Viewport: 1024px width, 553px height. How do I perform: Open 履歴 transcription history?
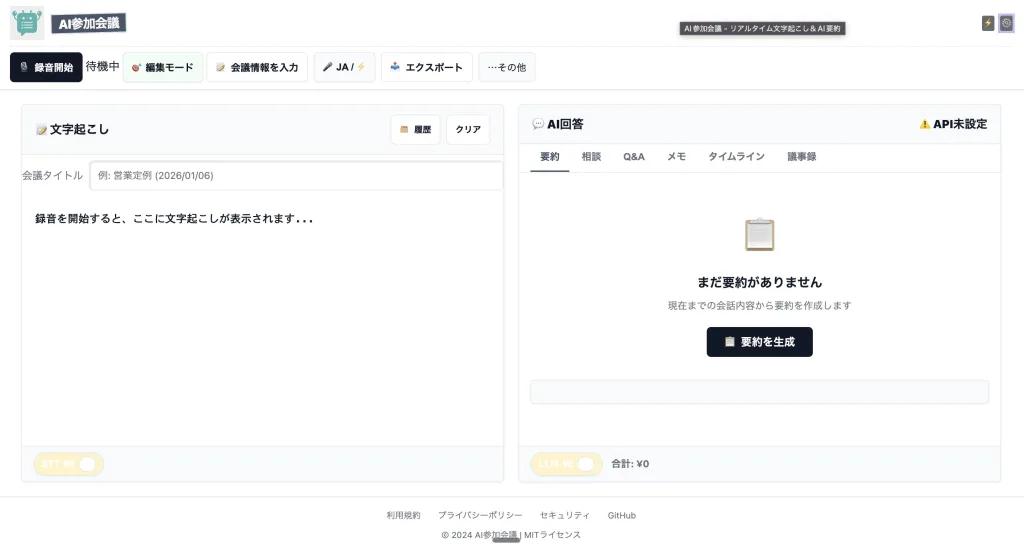click(x=415, y=130)
